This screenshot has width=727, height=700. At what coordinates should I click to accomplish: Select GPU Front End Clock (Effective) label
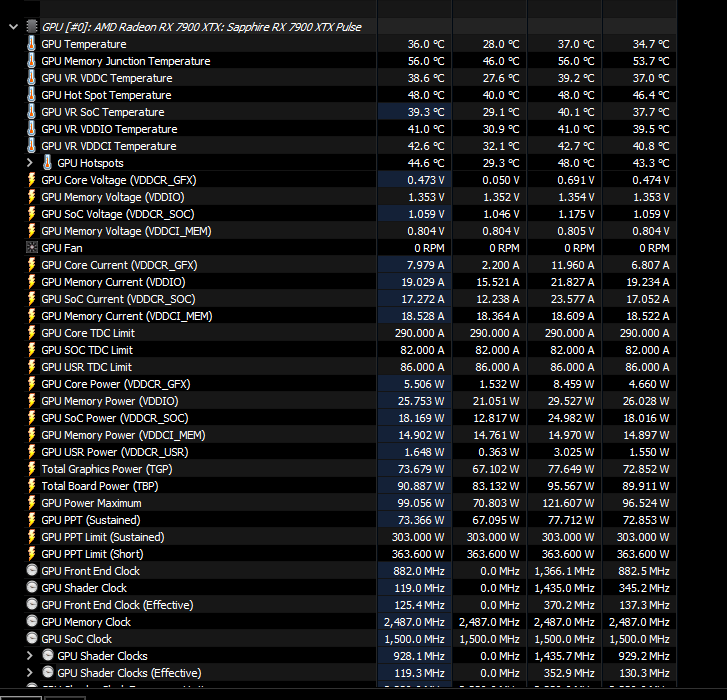point(117,605)
